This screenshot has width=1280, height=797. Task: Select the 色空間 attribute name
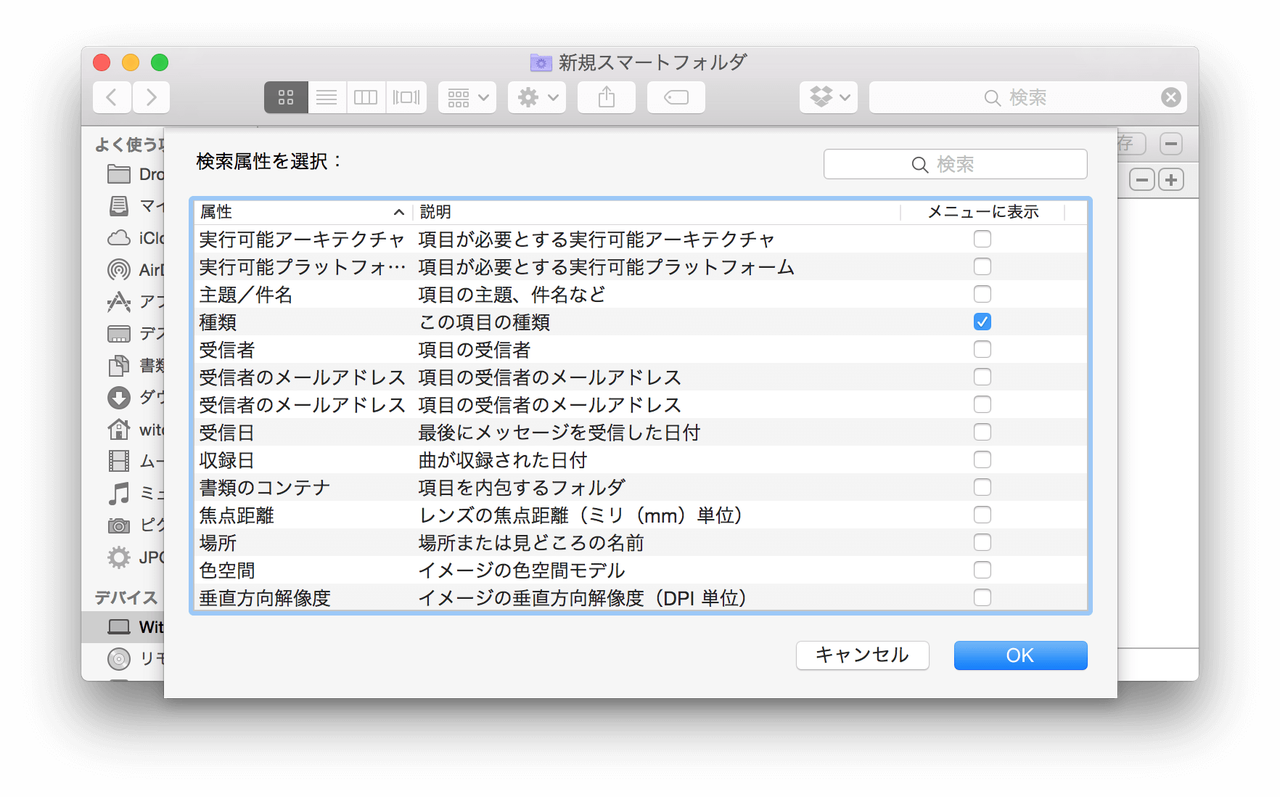227,571
